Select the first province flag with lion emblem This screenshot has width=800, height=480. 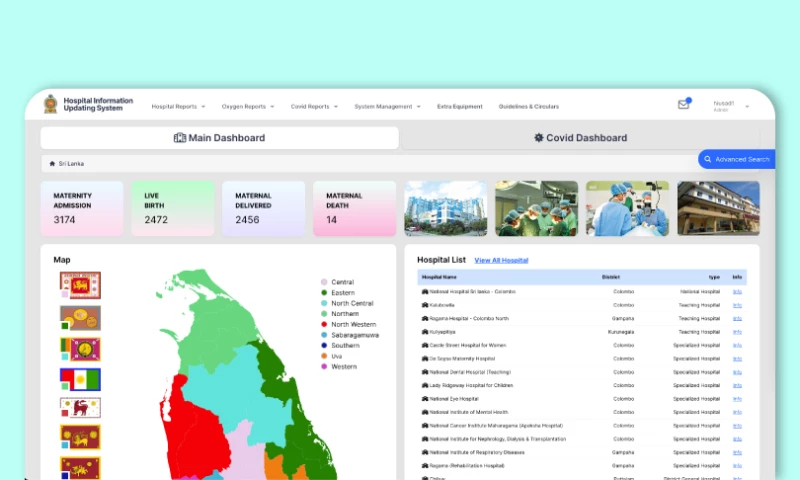80,285
